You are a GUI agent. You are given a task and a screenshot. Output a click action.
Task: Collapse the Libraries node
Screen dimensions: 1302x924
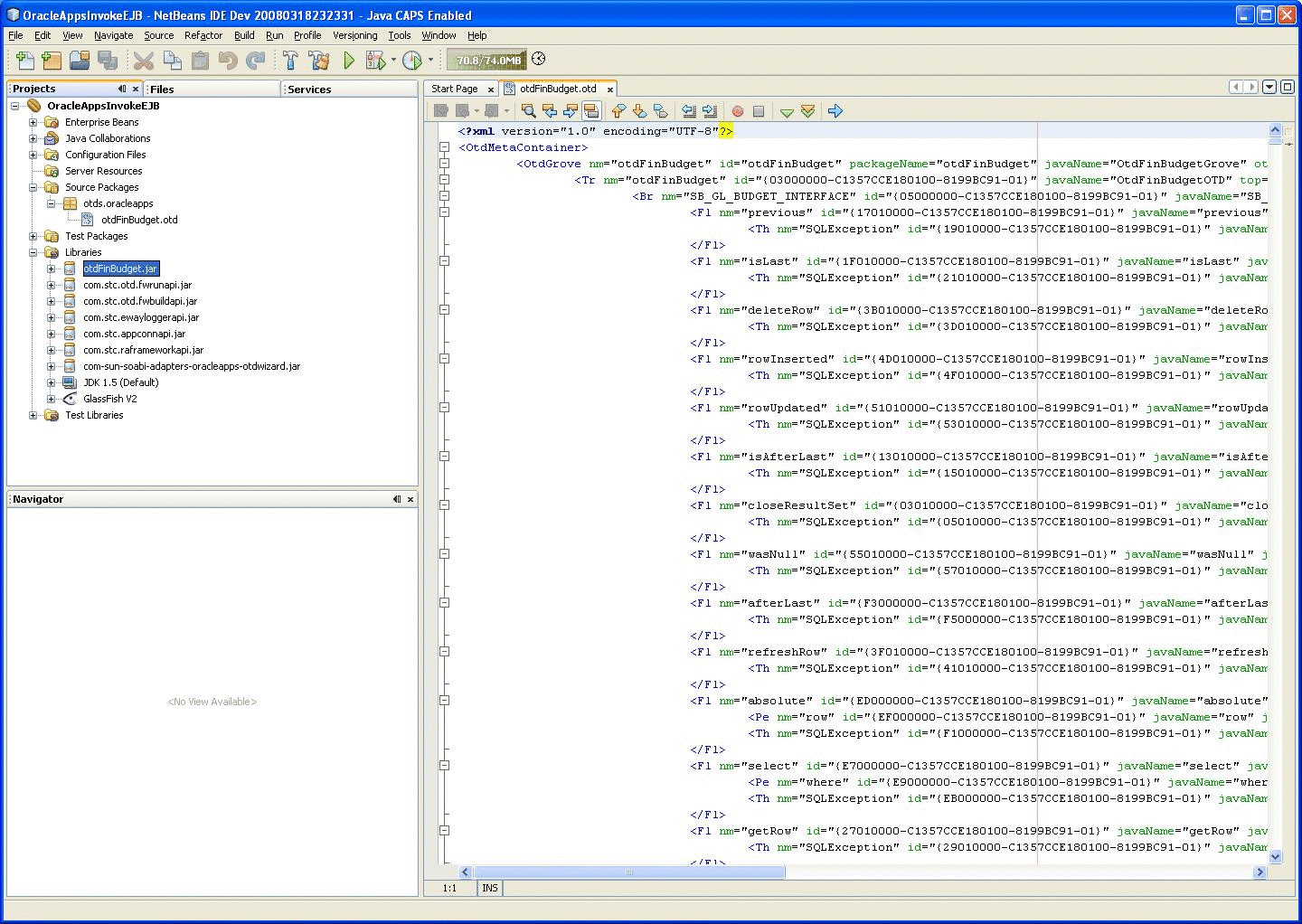point(33,252)
